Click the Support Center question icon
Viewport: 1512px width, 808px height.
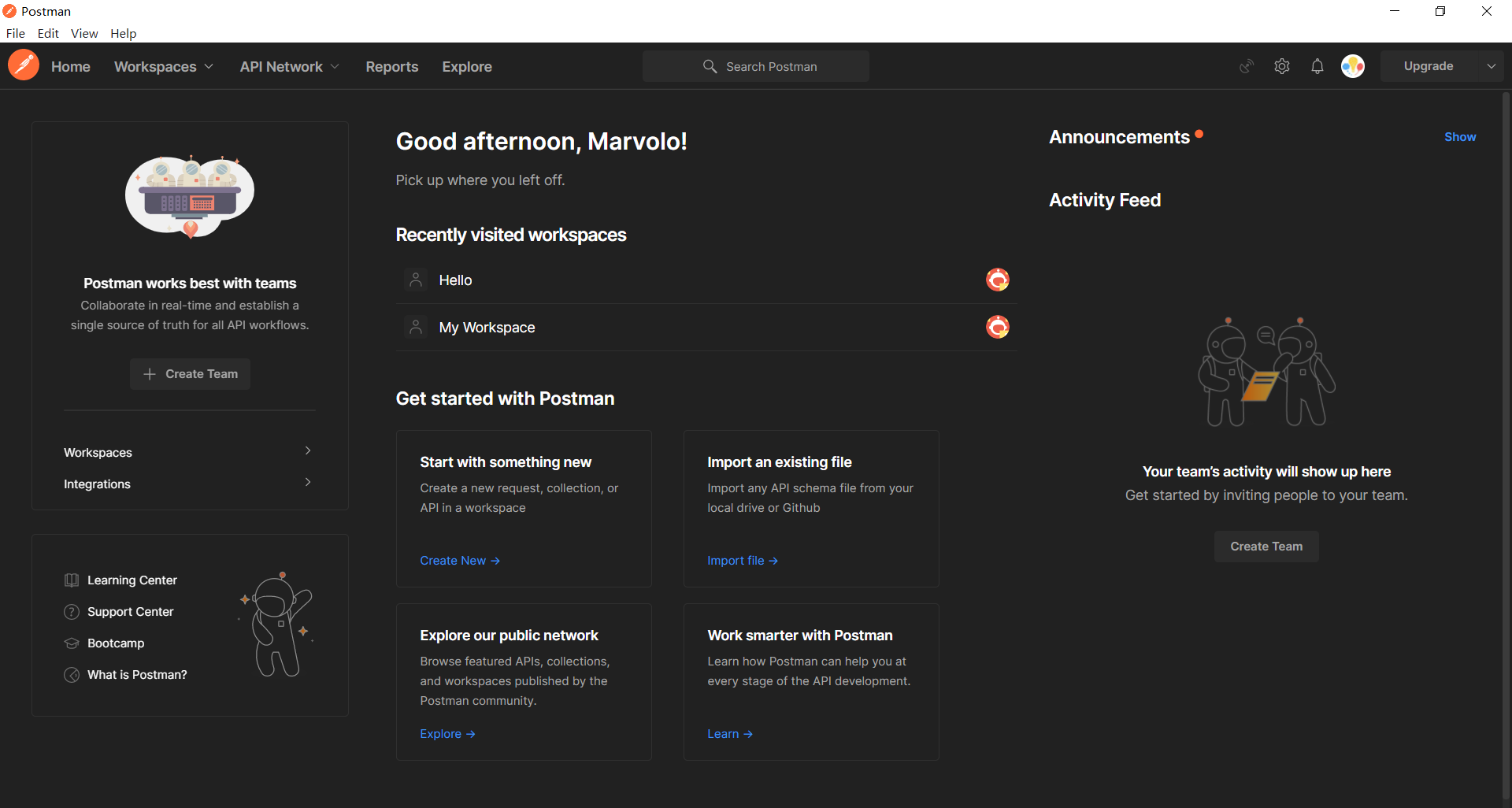[x=72, y=612]
